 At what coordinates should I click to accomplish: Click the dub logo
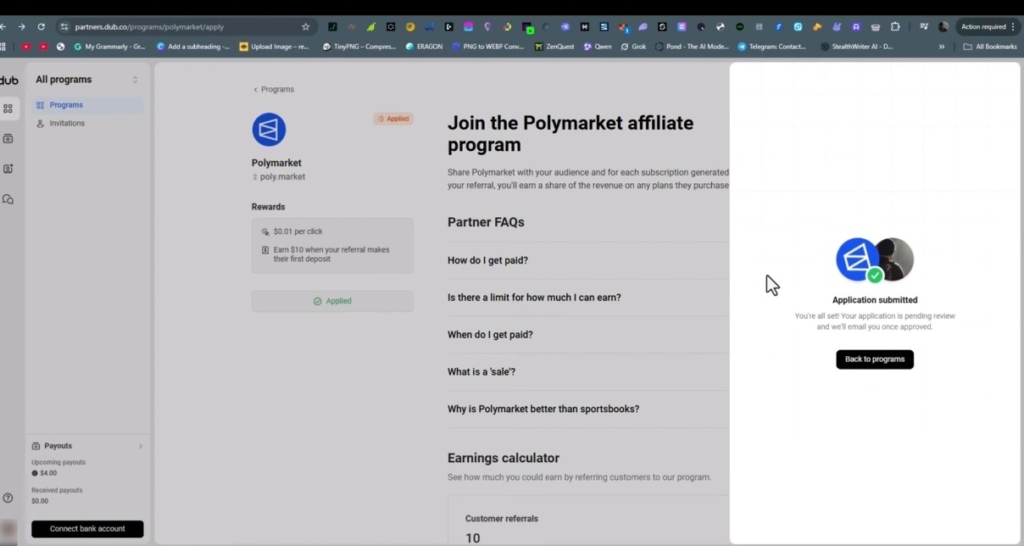[9, 80]
